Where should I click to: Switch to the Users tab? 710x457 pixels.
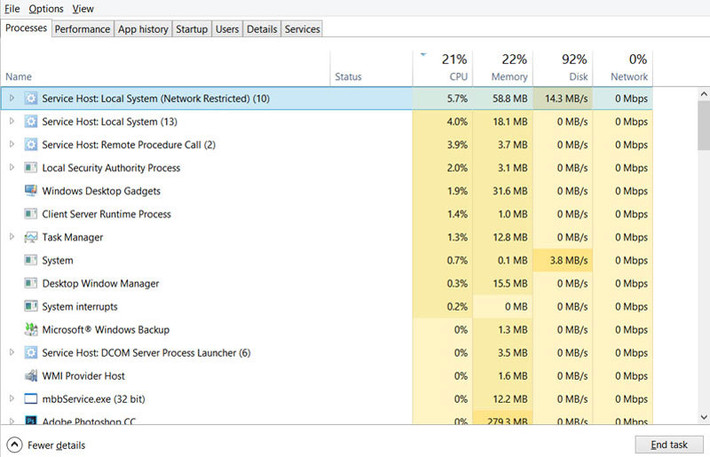coord(227,29)
